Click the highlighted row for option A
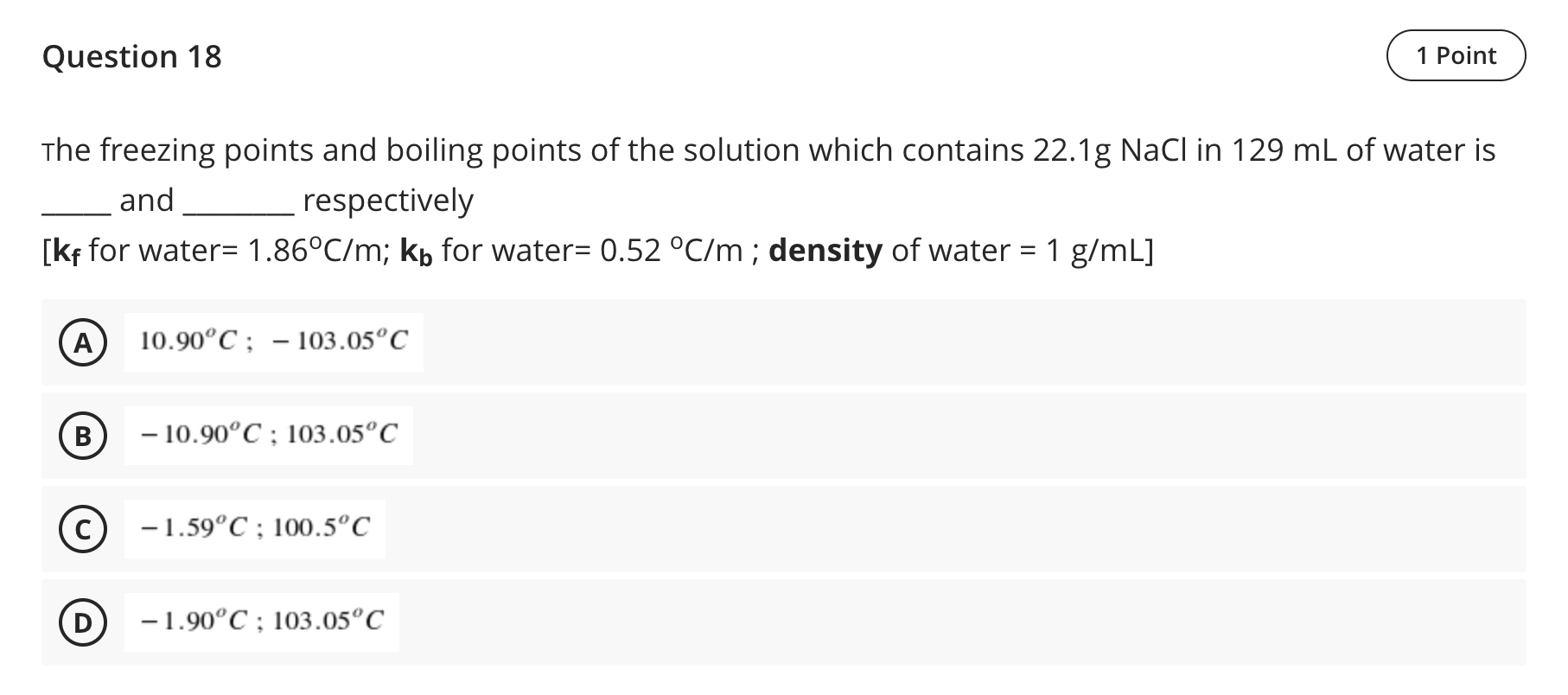The image size is (1568, 695). tap(778, 342)
